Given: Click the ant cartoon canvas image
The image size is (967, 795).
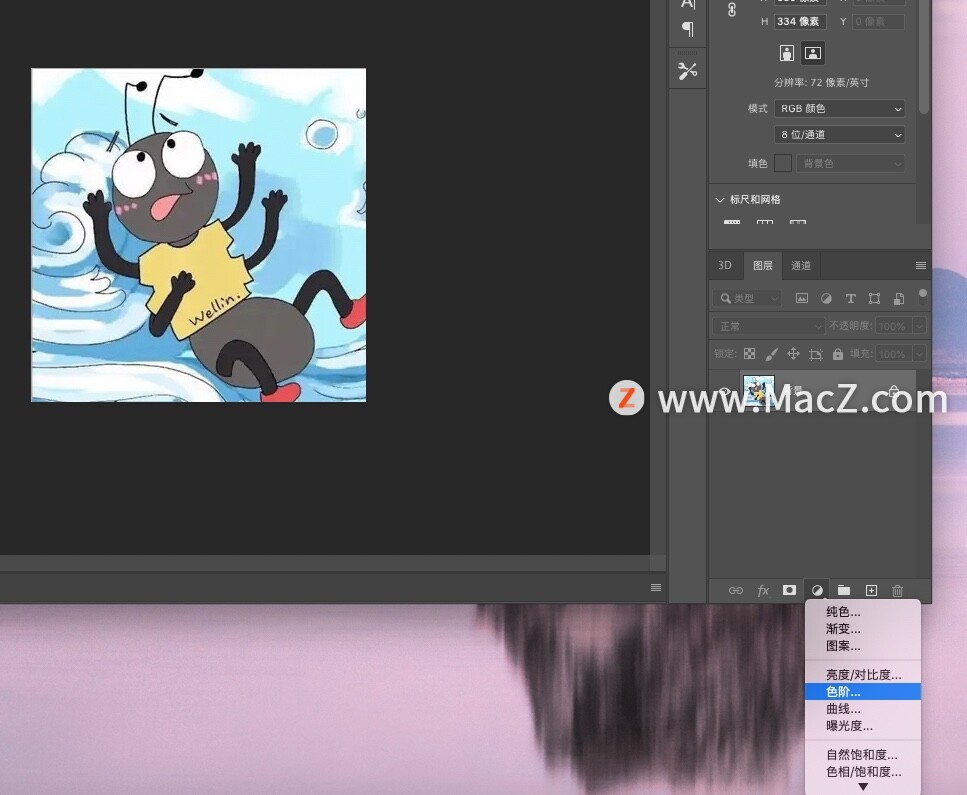Looking at the screenshot, I should [199, 235].
